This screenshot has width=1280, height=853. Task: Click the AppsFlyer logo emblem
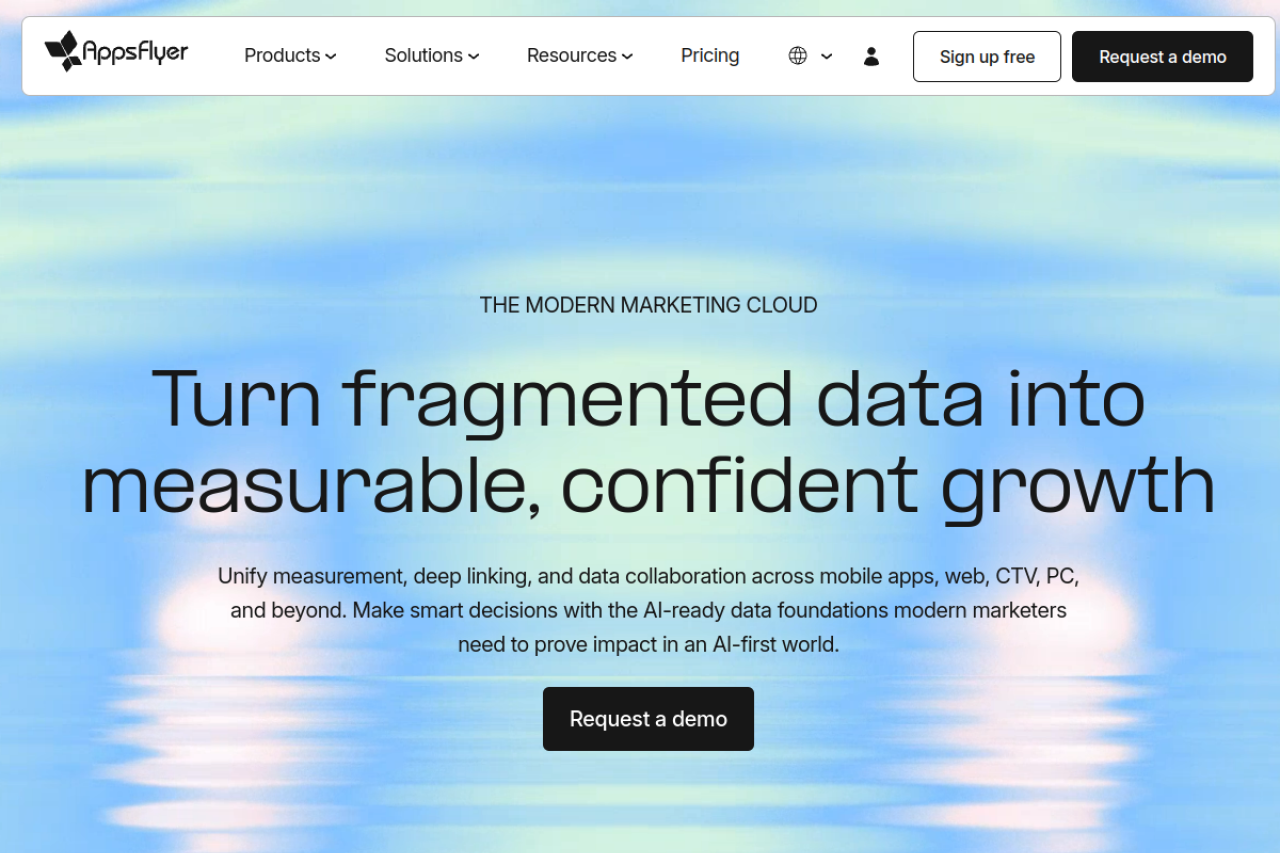pos(63,51)
